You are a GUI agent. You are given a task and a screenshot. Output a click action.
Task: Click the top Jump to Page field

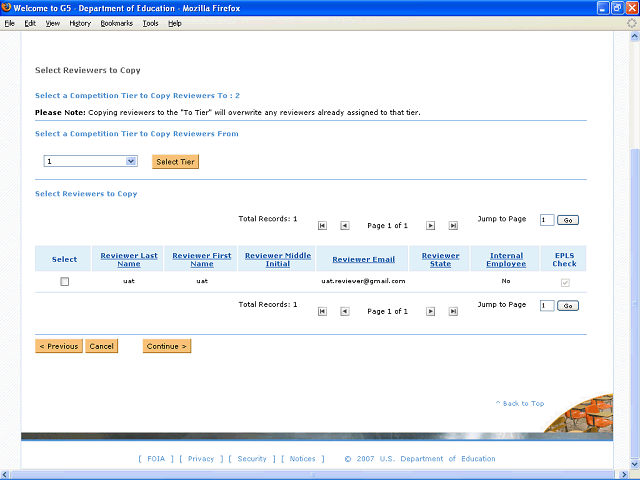click(547, 220)
